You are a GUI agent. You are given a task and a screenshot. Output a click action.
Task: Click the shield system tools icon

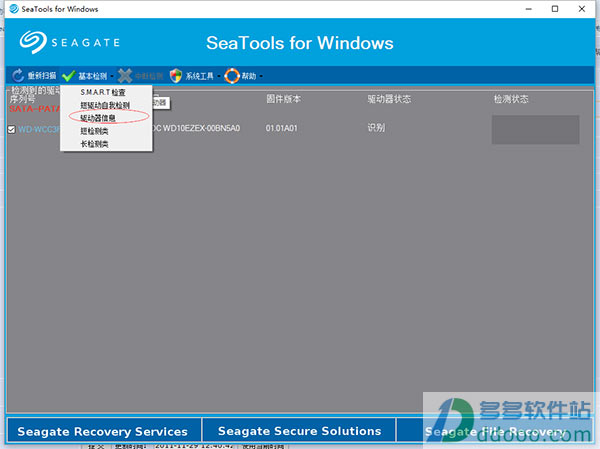[x=176, y=76]
